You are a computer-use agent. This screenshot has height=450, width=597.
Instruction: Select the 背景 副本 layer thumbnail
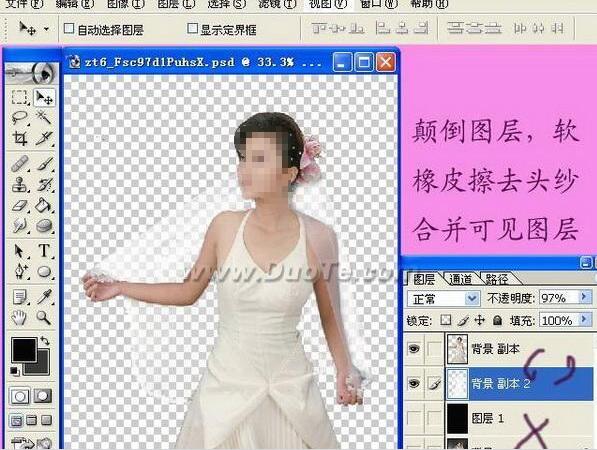click(x=457, y=348)
